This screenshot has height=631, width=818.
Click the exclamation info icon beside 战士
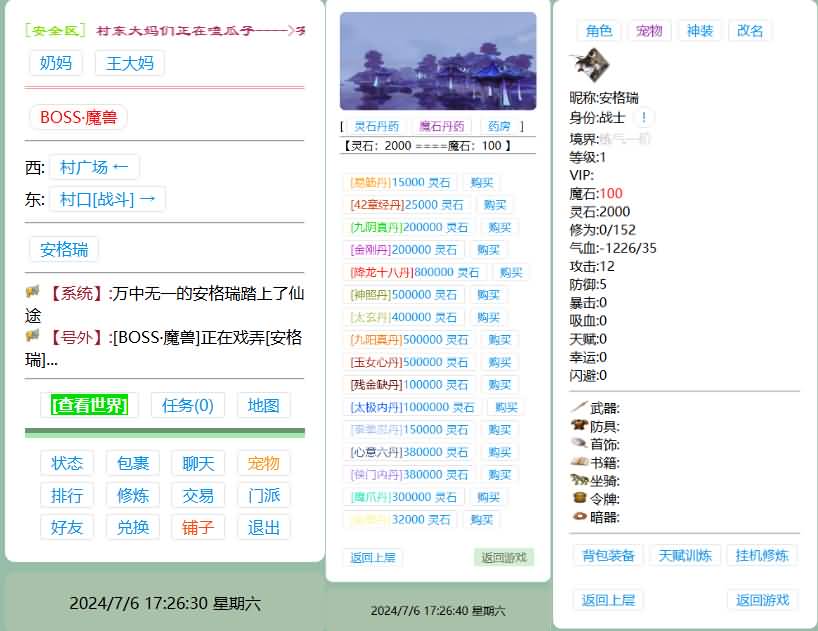pos(643,117)
